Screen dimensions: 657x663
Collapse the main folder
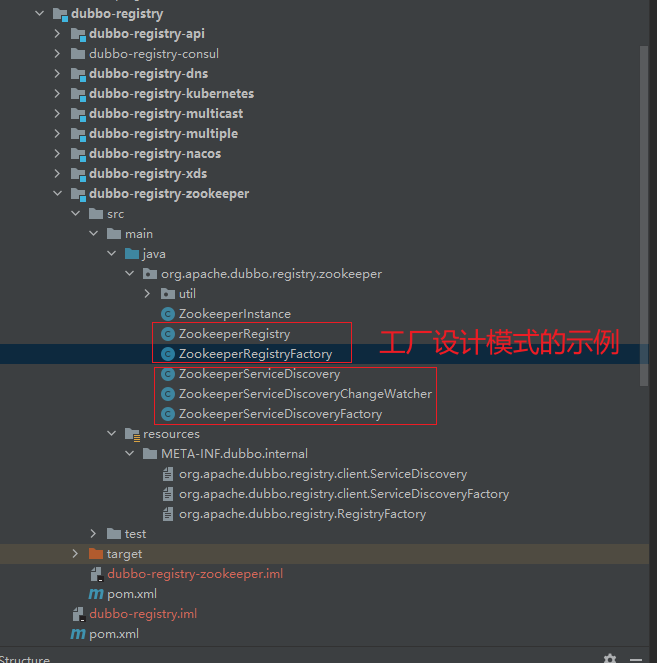pos(94,233)
